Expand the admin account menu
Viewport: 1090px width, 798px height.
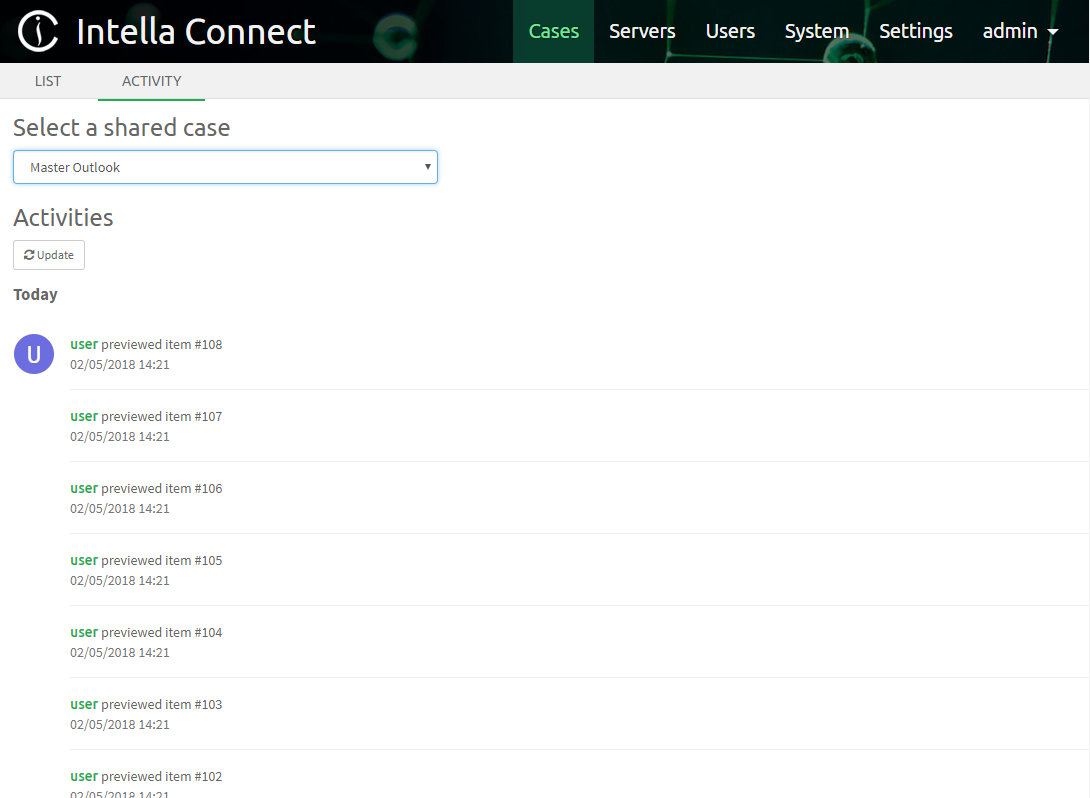coord(1020,32)
